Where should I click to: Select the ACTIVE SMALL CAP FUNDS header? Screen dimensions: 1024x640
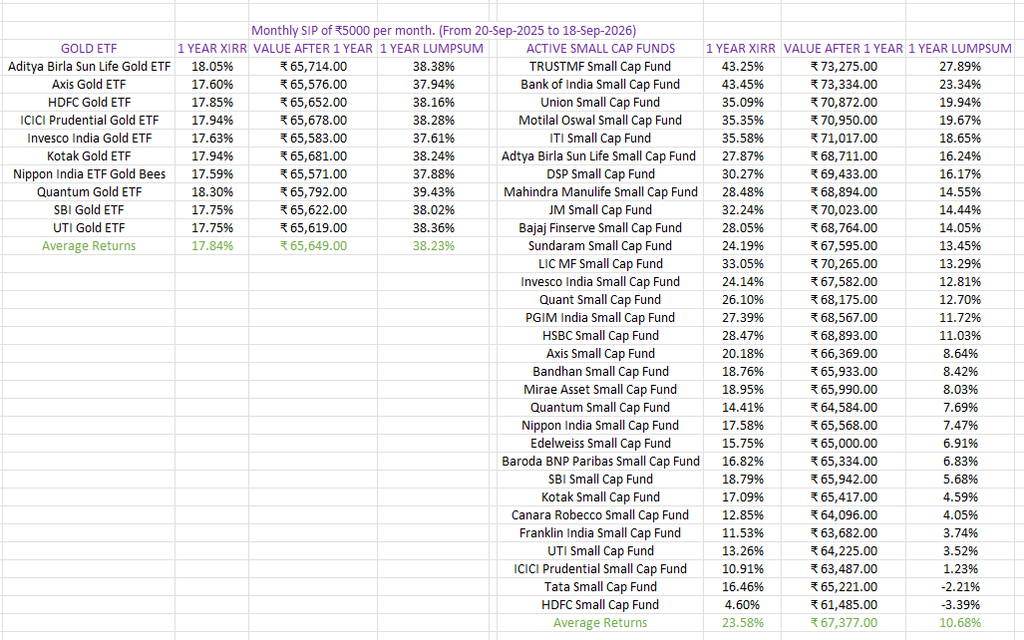[600, 48]
